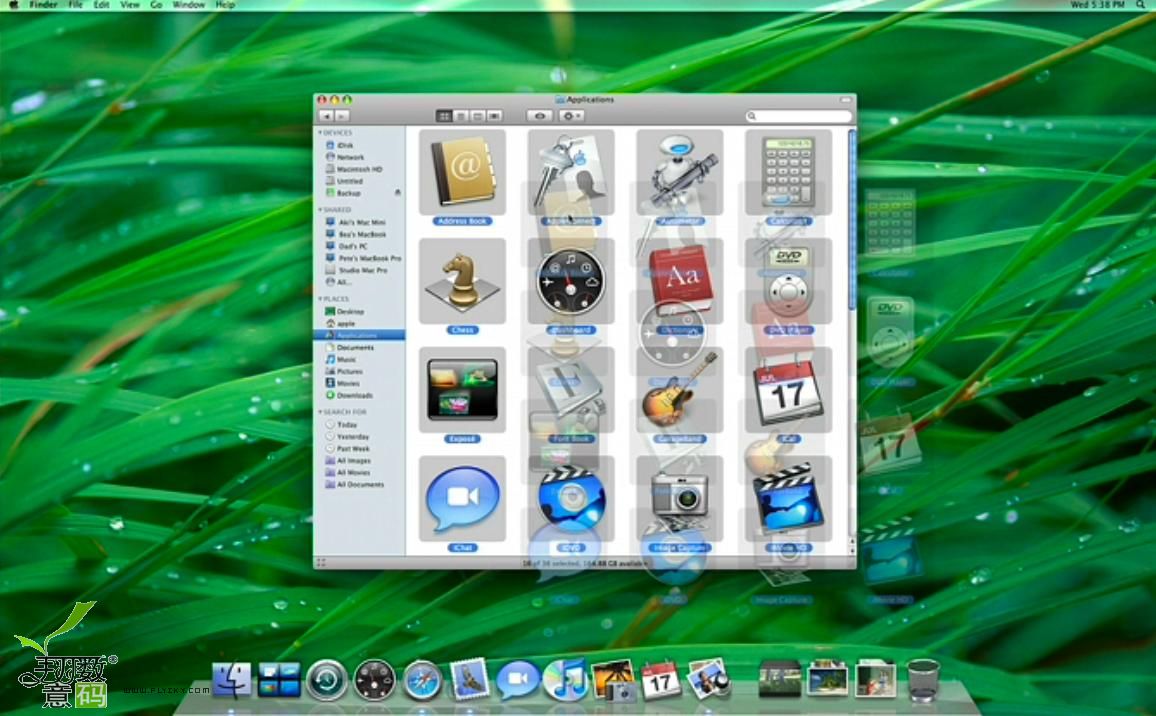Click the Applications window vertical scrollbar

click(852, 219)
